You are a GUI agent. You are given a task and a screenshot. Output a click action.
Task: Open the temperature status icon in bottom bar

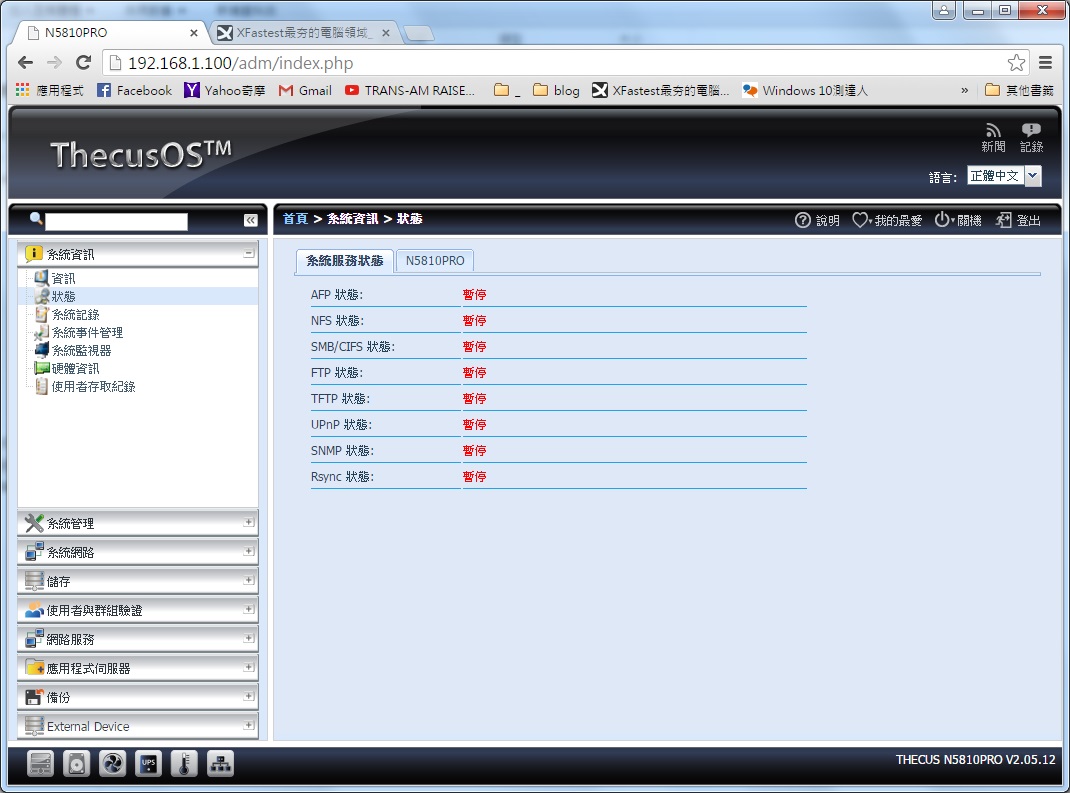(x=184, y=764)
